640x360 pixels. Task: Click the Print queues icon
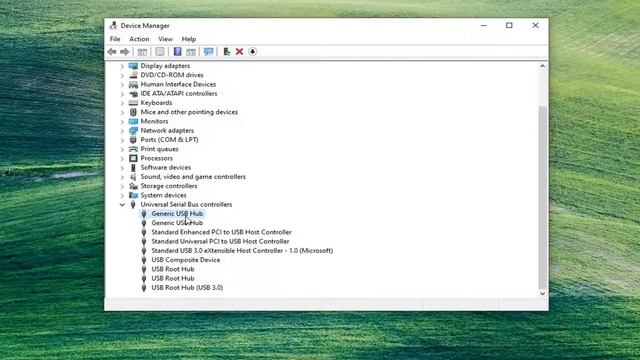(x=133, y=149)
